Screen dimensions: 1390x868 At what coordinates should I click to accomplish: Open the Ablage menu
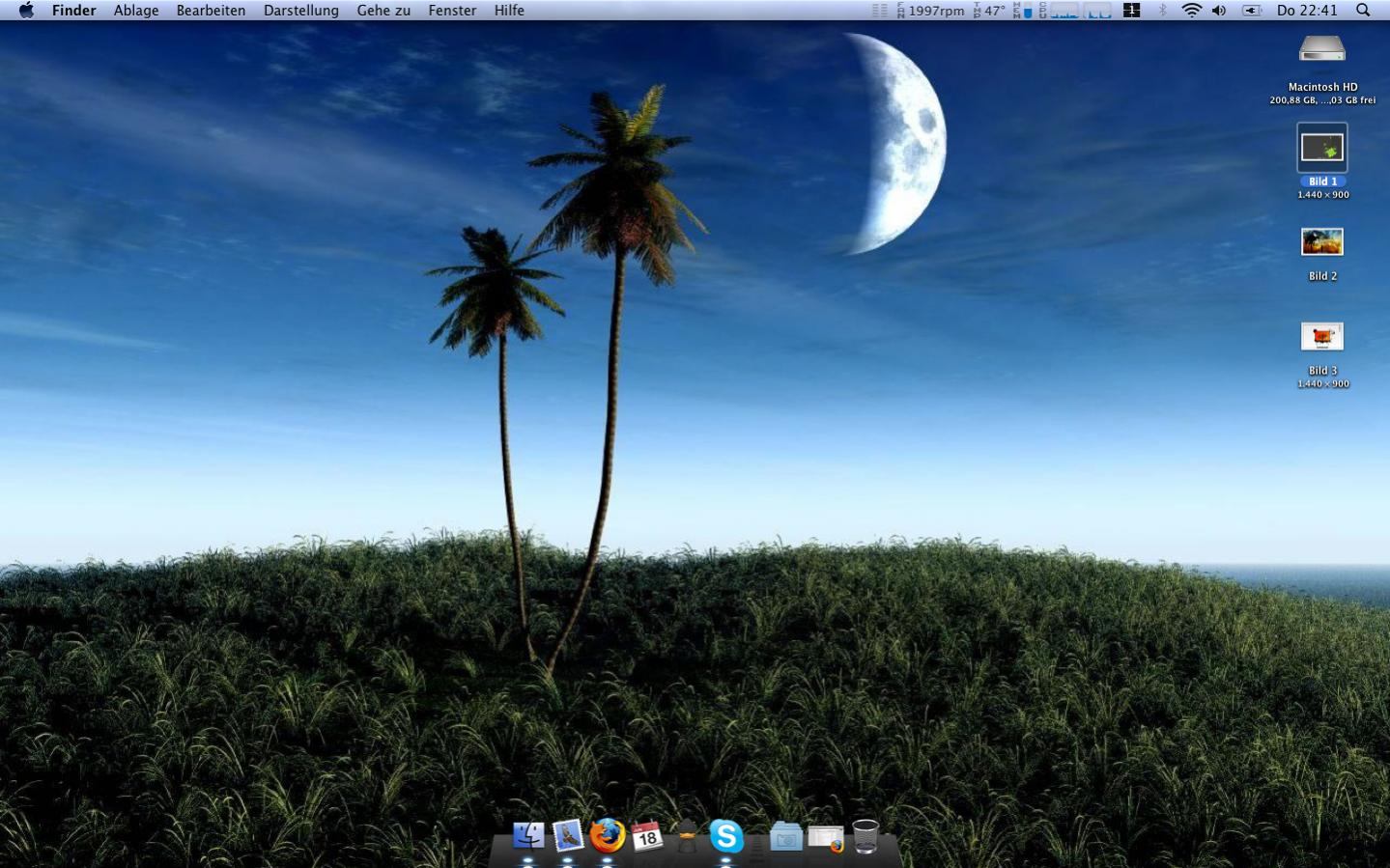tap(136, 11)
